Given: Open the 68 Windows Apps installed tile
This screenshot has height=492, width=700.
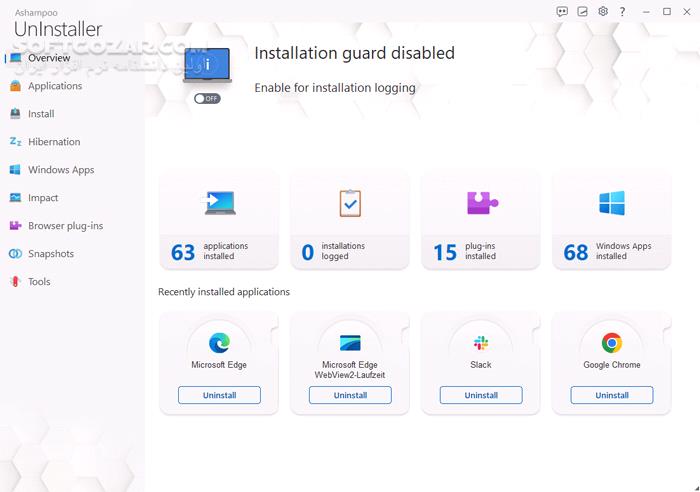Looking at the screenshot, I should pyautogui.click(x=612, y=222).
